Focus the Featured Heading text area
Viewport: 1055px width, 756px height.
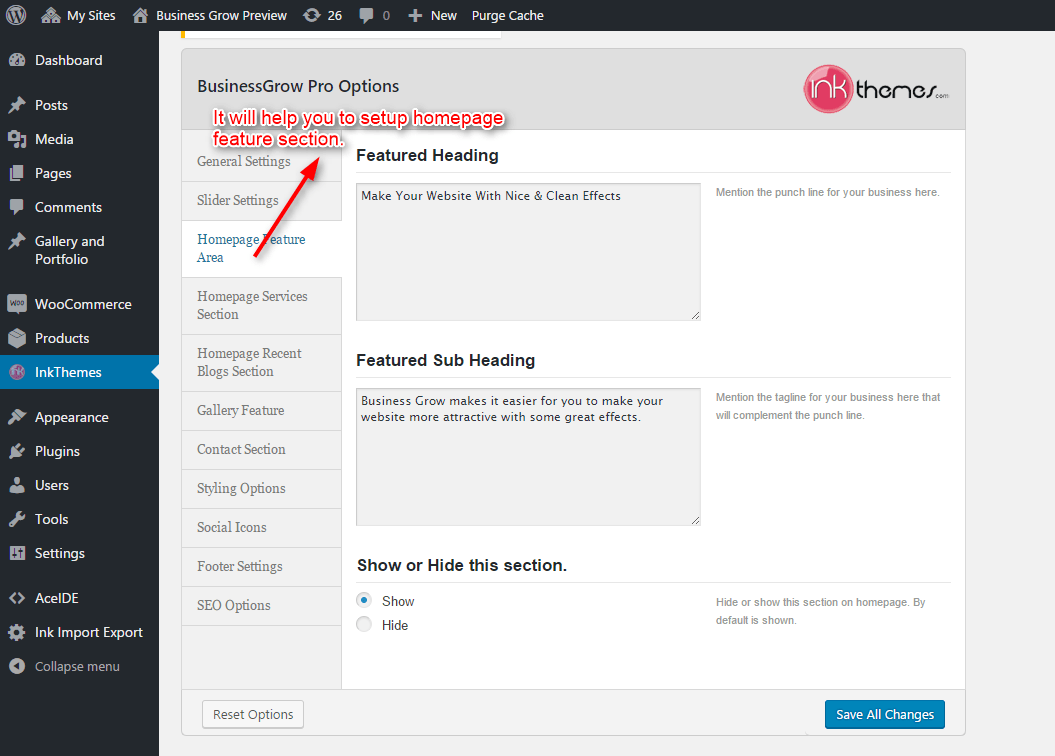[x=528, y=252]
